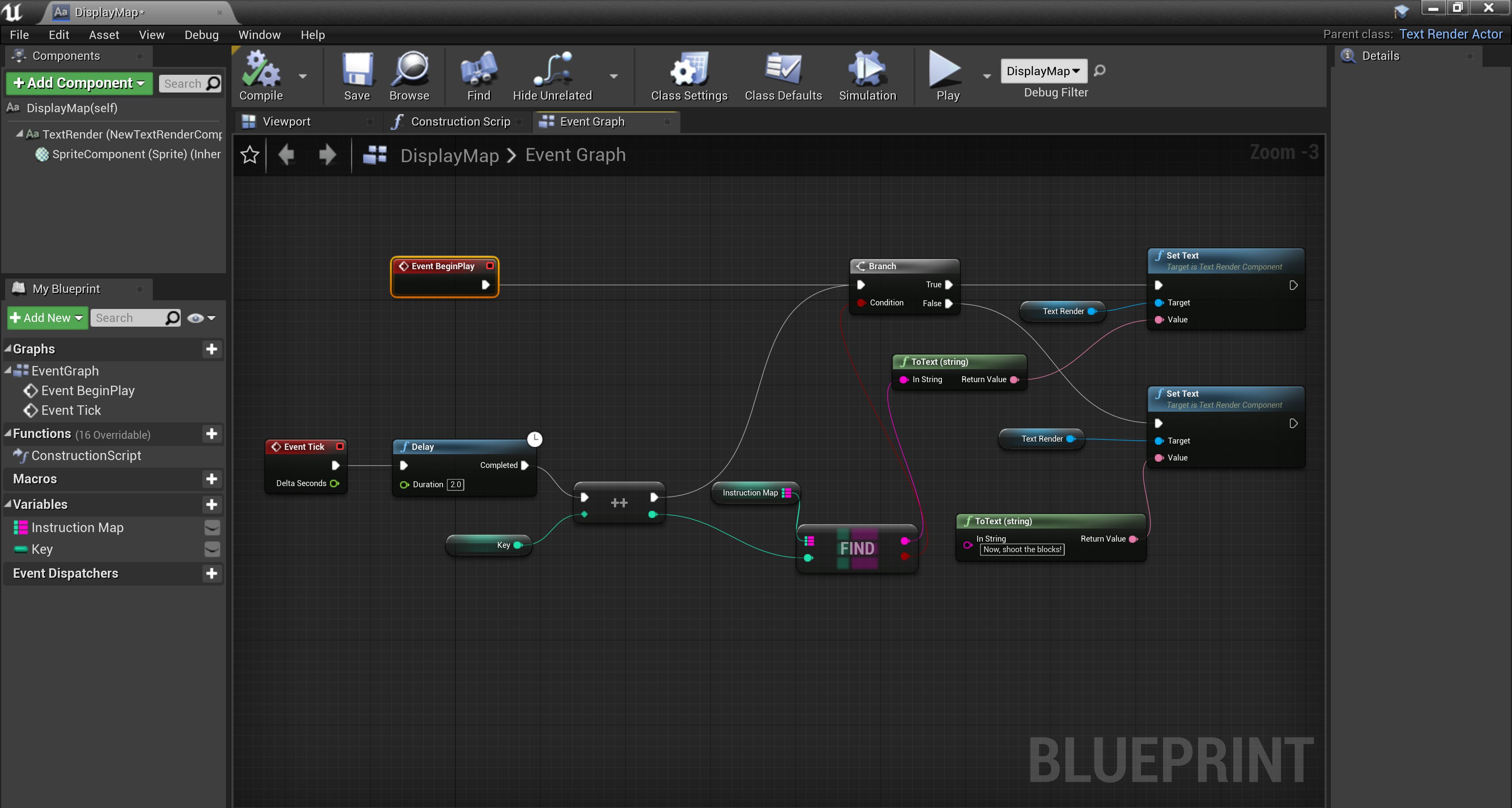1512x808 pixels.
Task: Expand the Add Component dropdown
Action: coord(79,83)
